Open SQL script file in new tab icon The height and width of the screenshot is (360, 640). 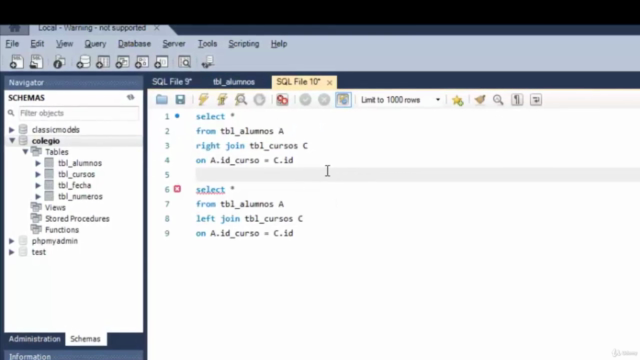[x=36, y=62]
